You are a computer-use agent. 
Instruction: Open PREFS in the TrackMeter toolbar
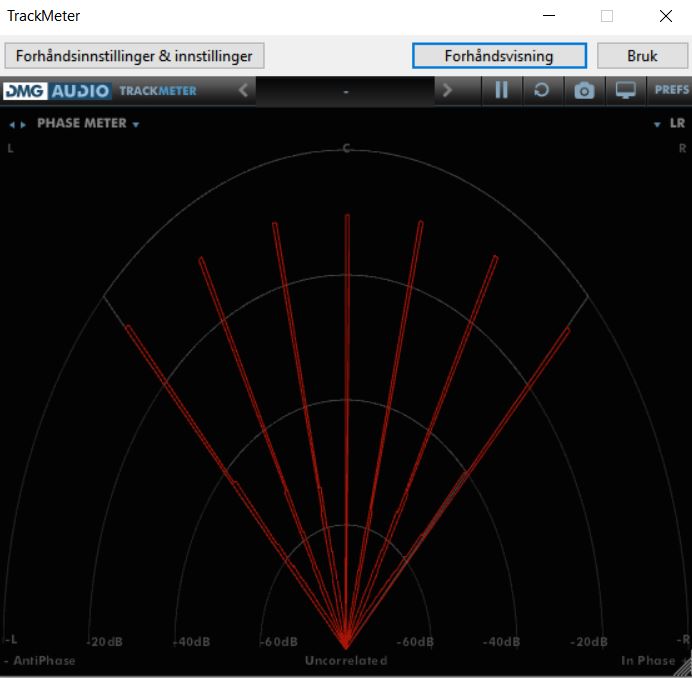[x=670, y=91]
